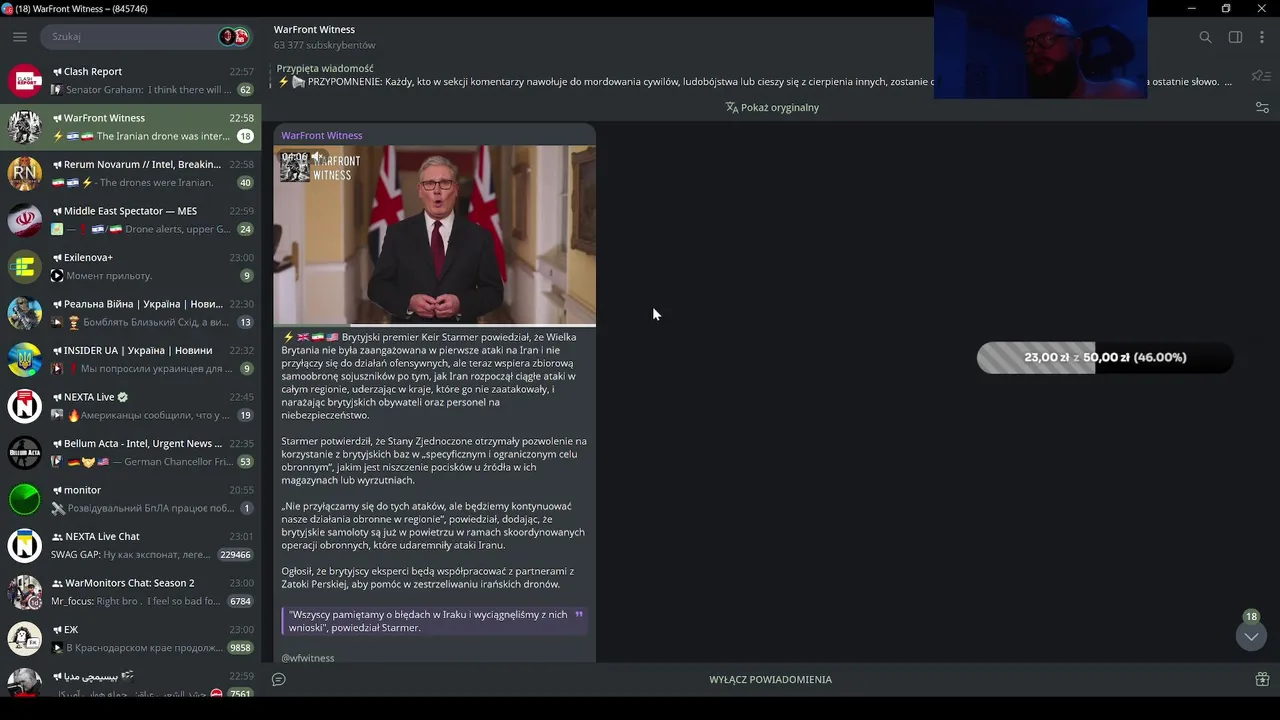The image size is (1280, 720).
Task: Click the green radar monitor avatar
Action: [25, 499]
